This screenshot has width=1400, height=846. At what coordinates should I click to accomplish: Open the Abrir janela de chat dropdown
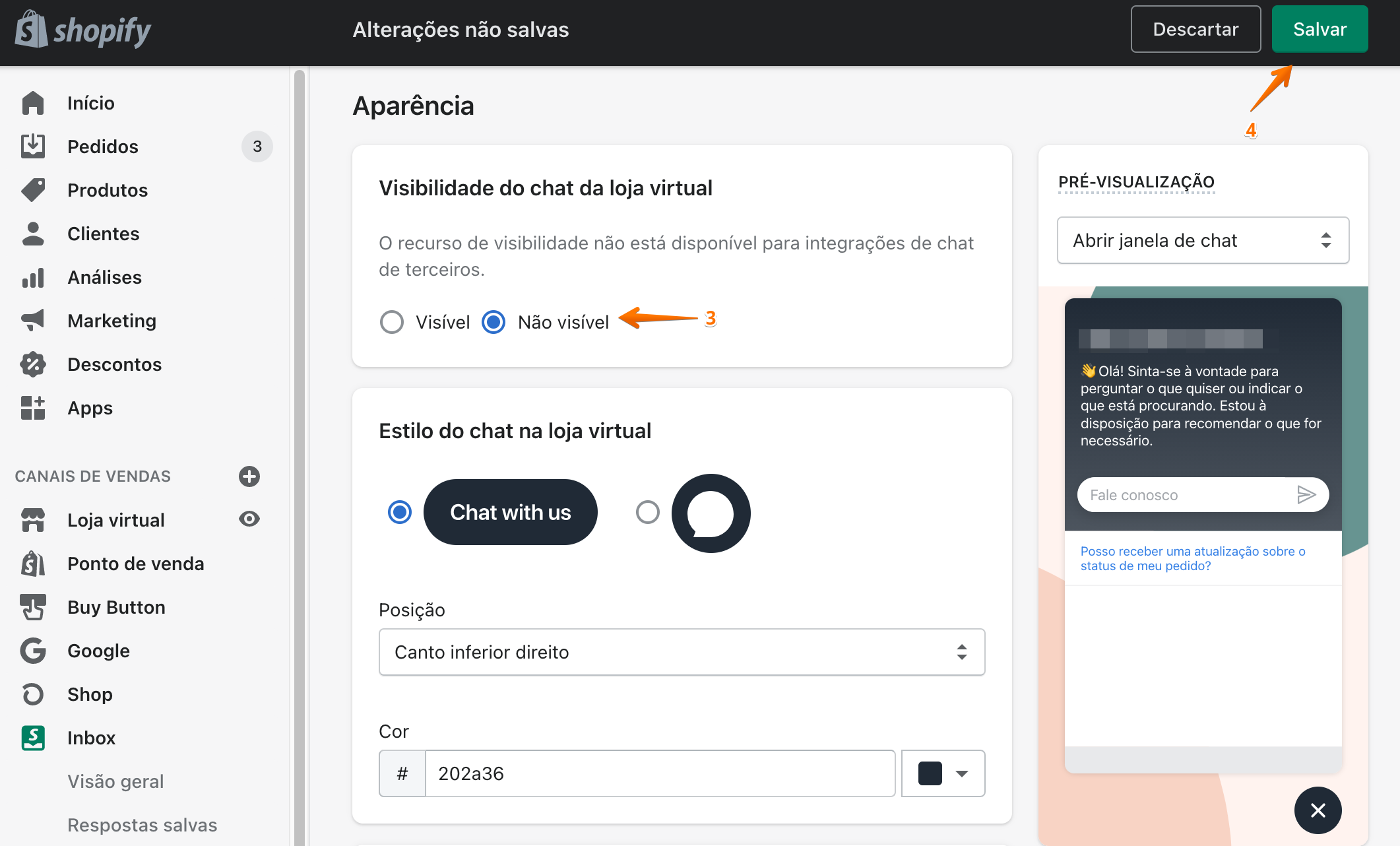point(1203,240)
